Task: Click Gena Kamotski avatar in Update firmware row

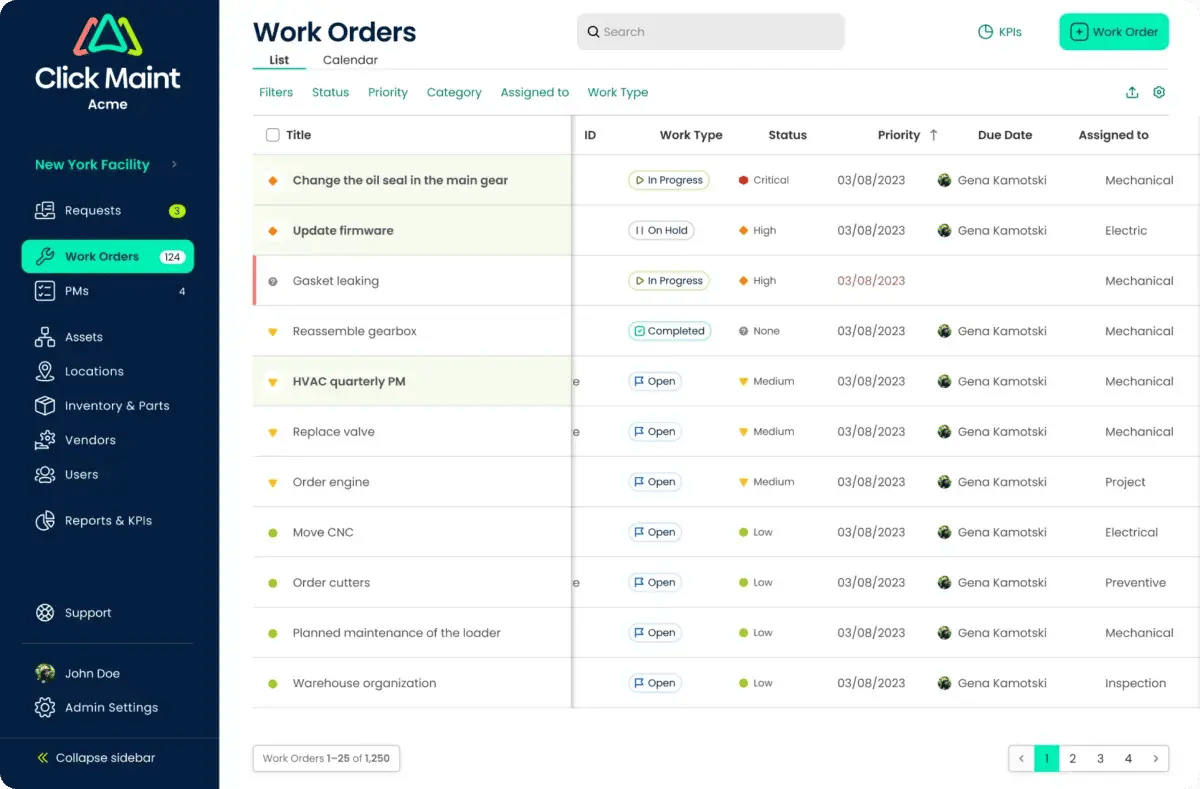Action: [944, 230]
